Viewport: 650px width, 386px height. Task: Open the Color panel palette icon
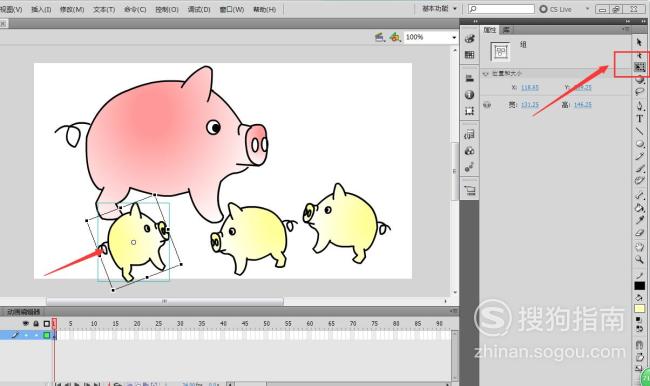tap(469, 39)
